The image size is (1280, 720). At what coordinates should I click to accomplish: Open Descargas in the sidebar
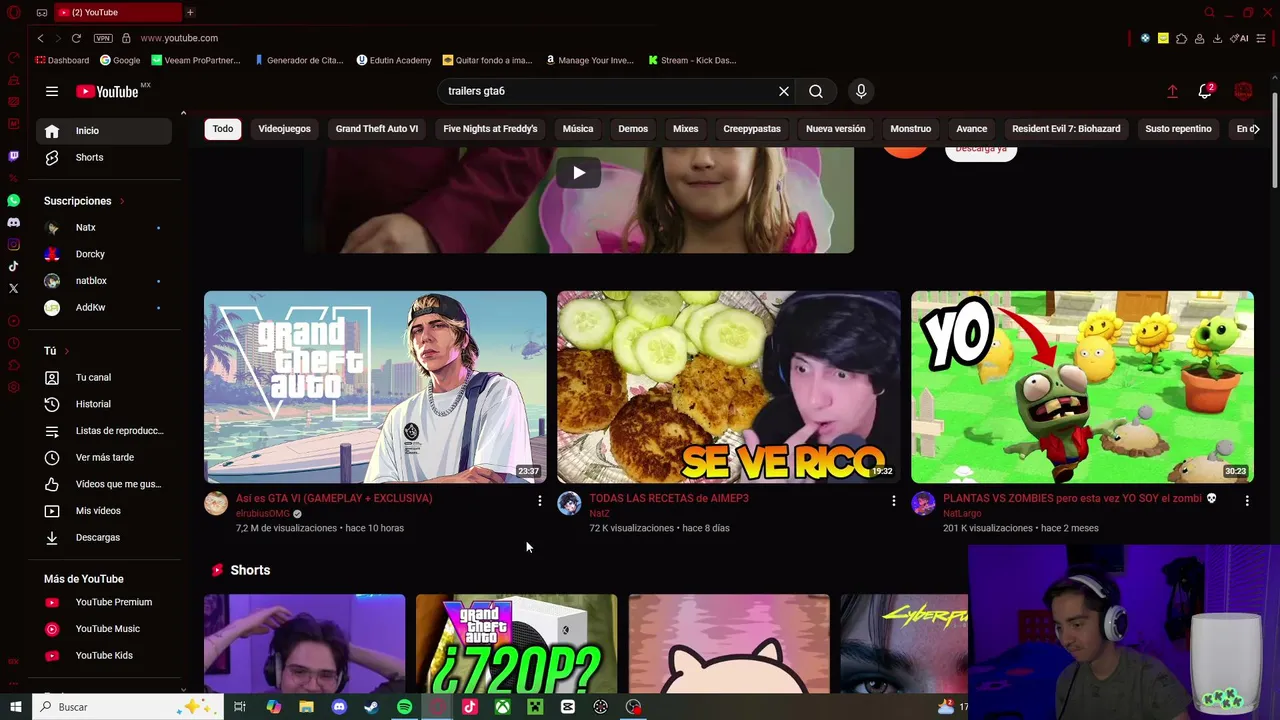[x=104, y=538]
